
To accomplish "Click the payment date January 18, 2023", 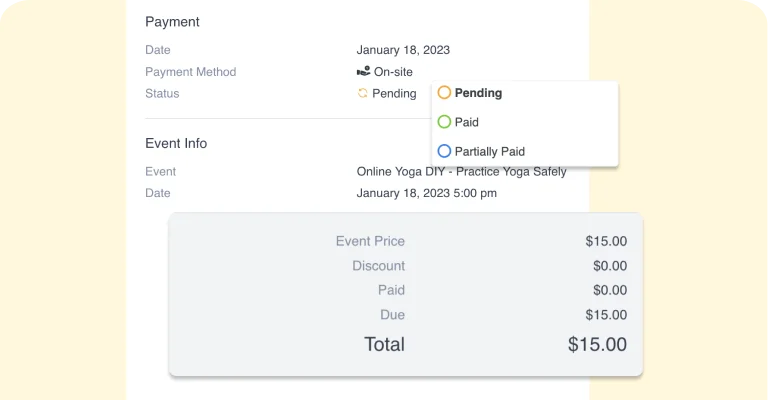I will [x=403, y=50].
